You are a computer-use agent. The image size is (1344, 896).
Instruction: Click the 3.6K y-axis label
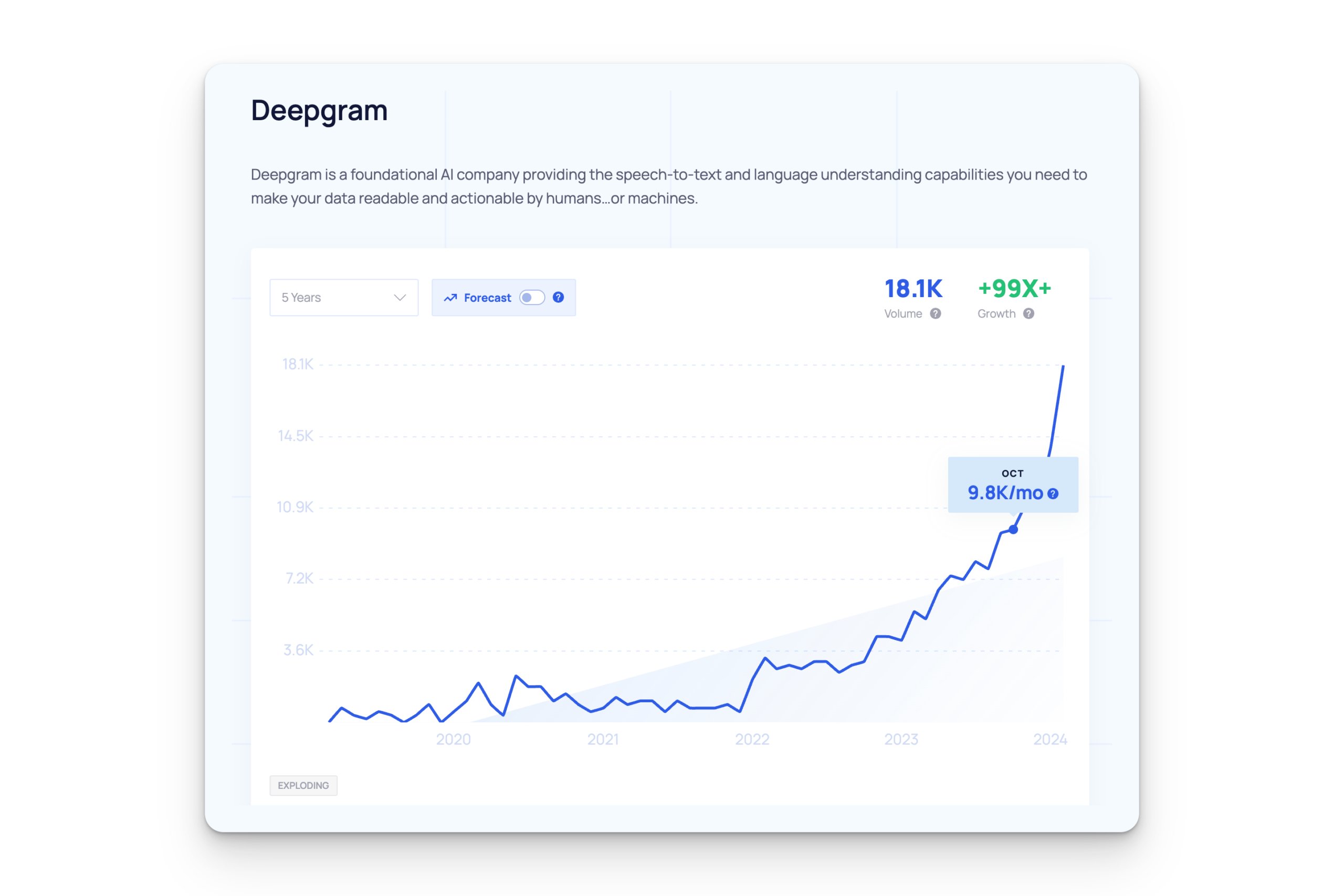click(x=298, y=650)
